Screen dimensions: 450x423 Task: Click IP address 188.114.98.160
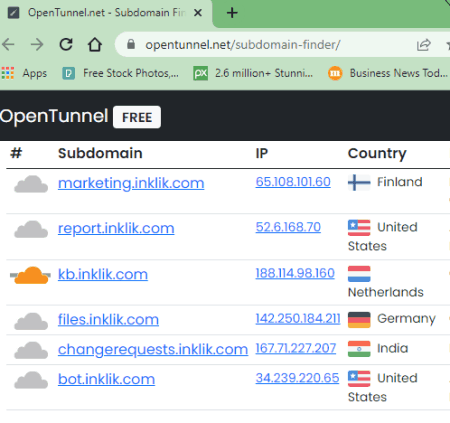(295, 273)
